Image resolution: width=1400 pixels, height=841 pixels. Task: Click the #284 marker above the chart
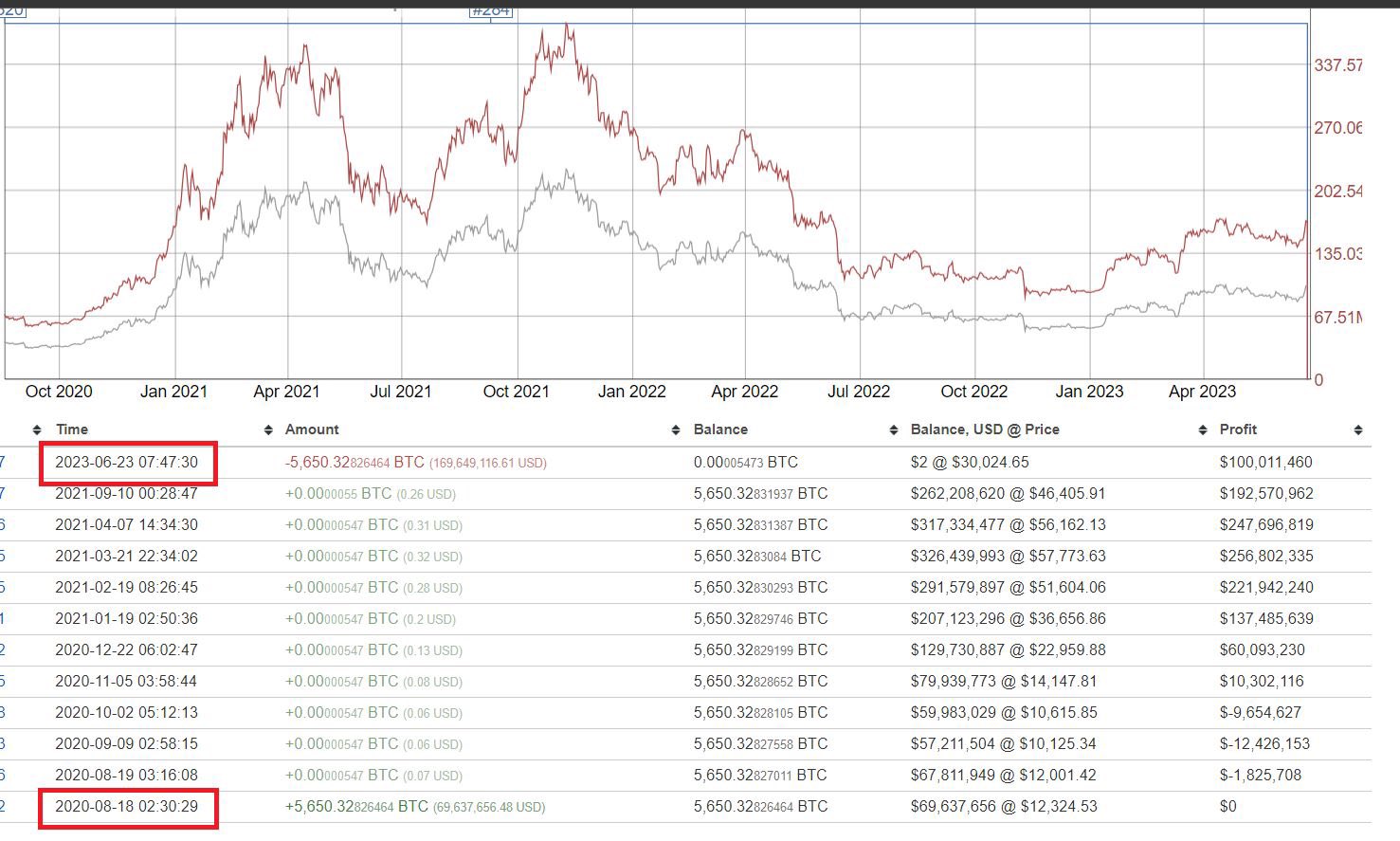click(490, 11)
